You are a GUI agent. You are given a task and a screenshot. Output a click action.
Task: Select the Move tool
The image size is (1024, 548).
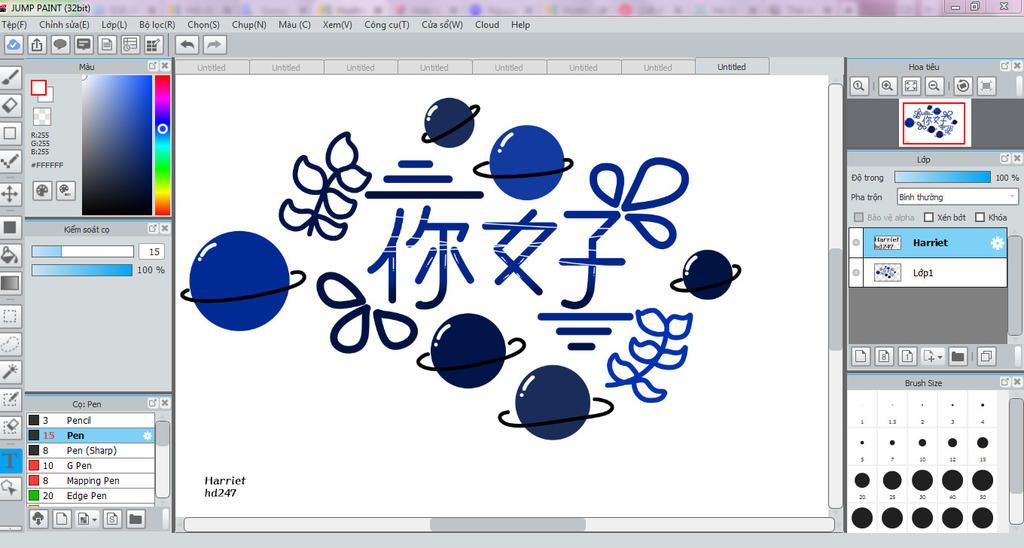pos(10,193)
